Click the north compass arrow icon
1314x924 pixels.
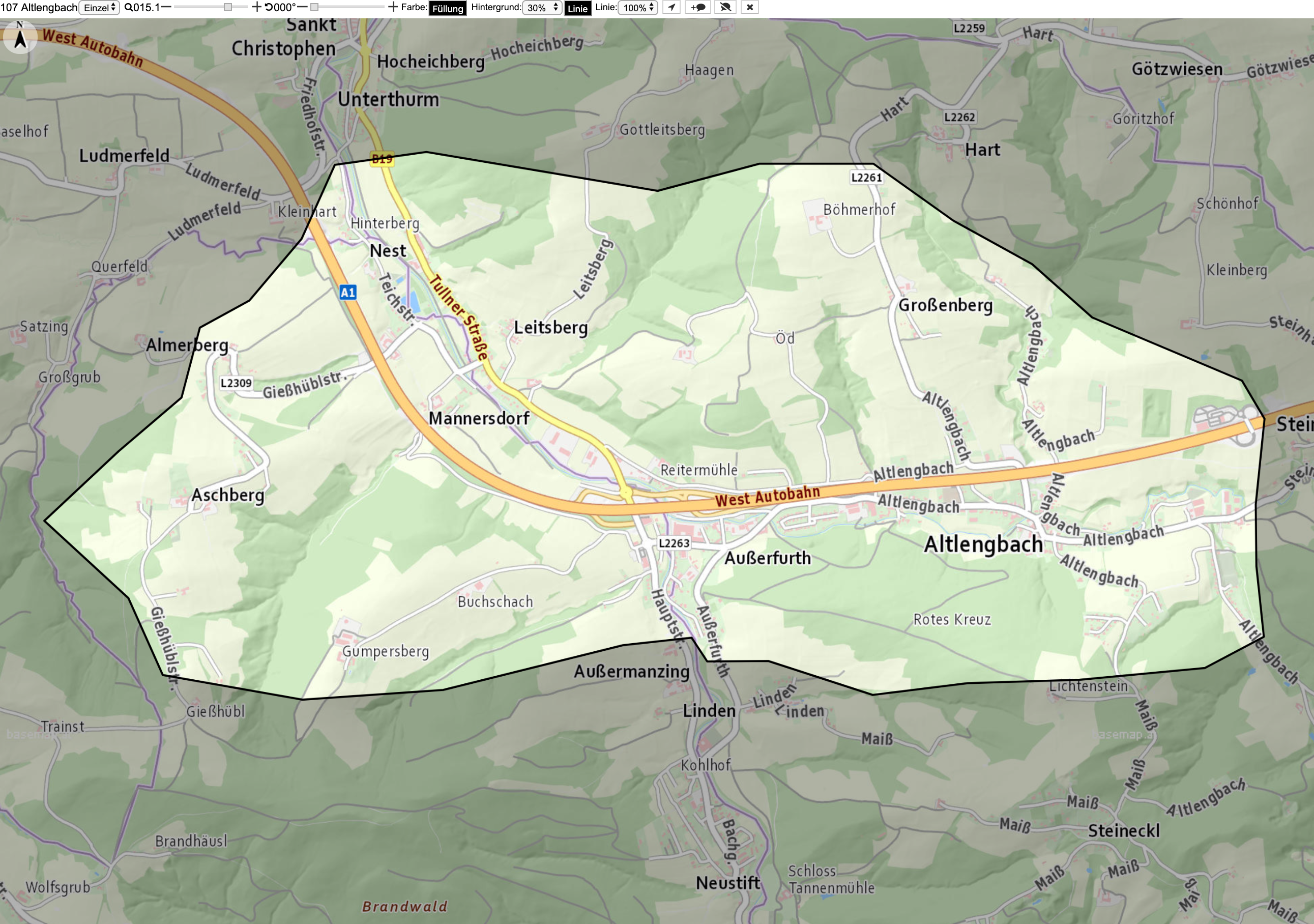coord(20,38)
